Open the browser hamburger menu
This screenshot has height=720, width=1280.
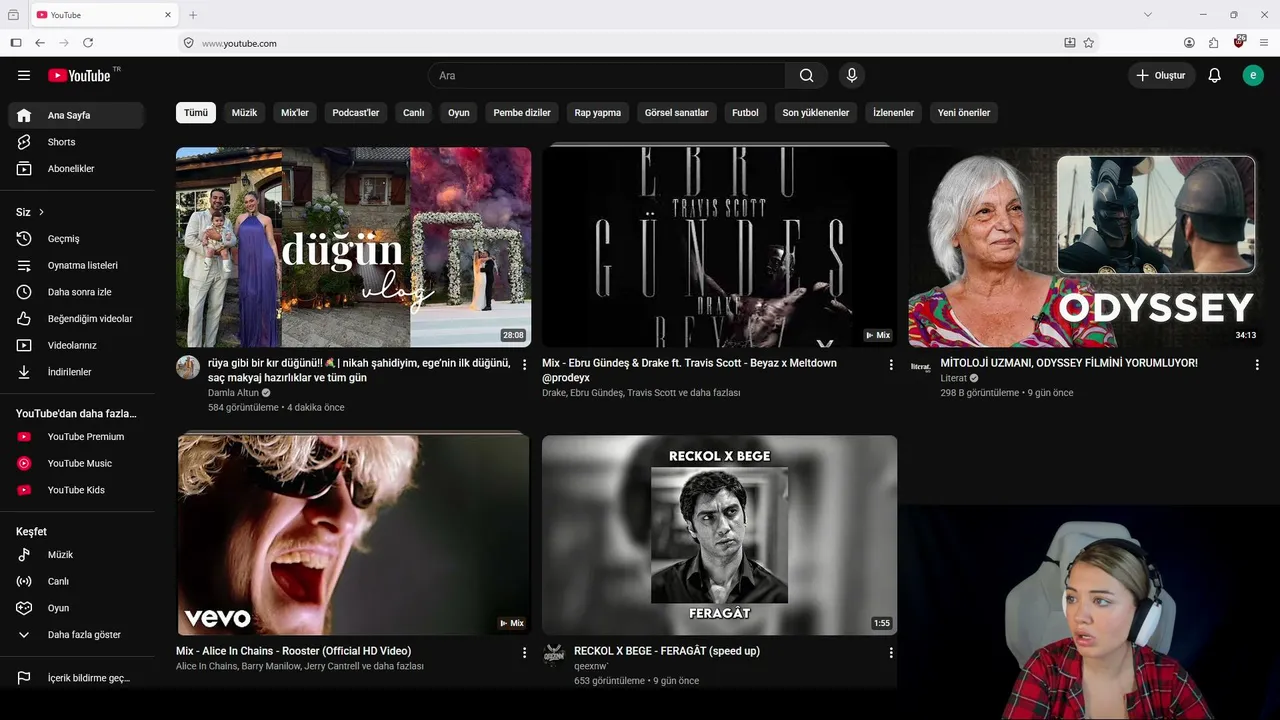(1264, 43)
